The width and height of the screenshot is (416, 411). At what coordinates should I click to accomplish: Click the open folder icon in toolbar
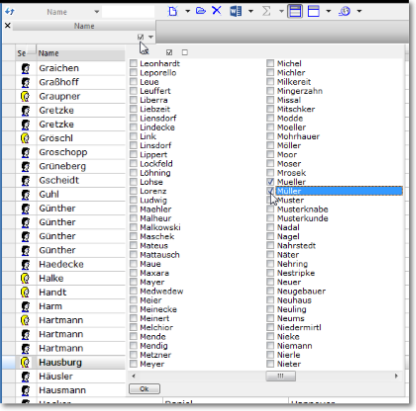coord(200,11)
